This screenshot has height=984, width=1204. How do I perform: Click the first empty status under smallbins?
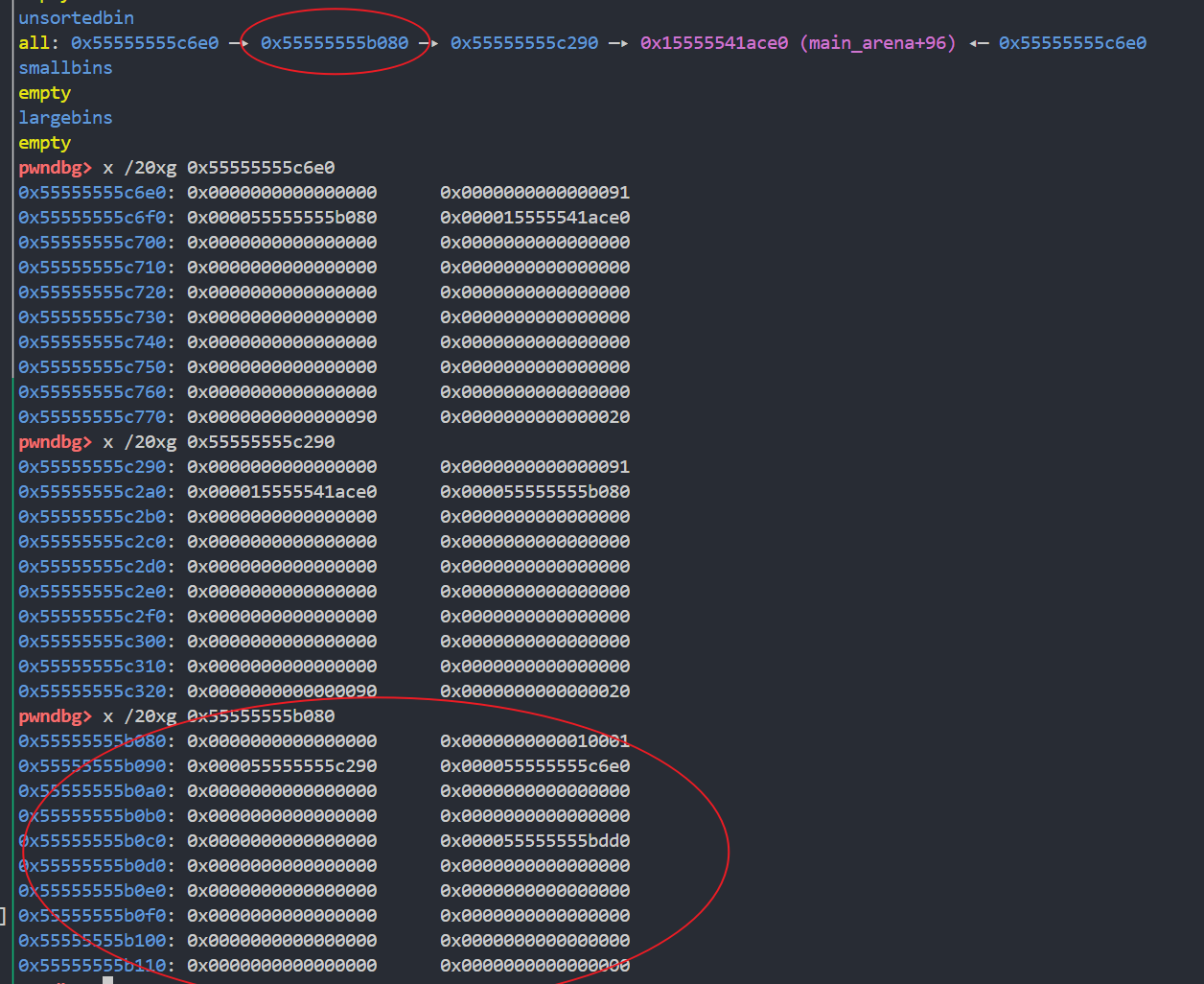tap(44, 92)
